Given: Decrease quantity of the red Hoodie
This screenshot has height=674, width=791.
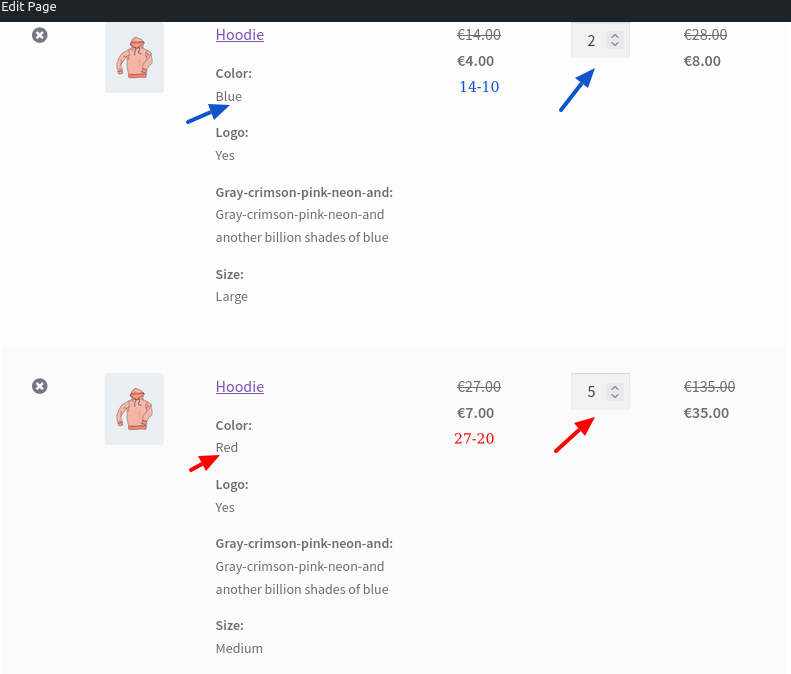Looking at the screenshot, I should (x=614, y=396).
